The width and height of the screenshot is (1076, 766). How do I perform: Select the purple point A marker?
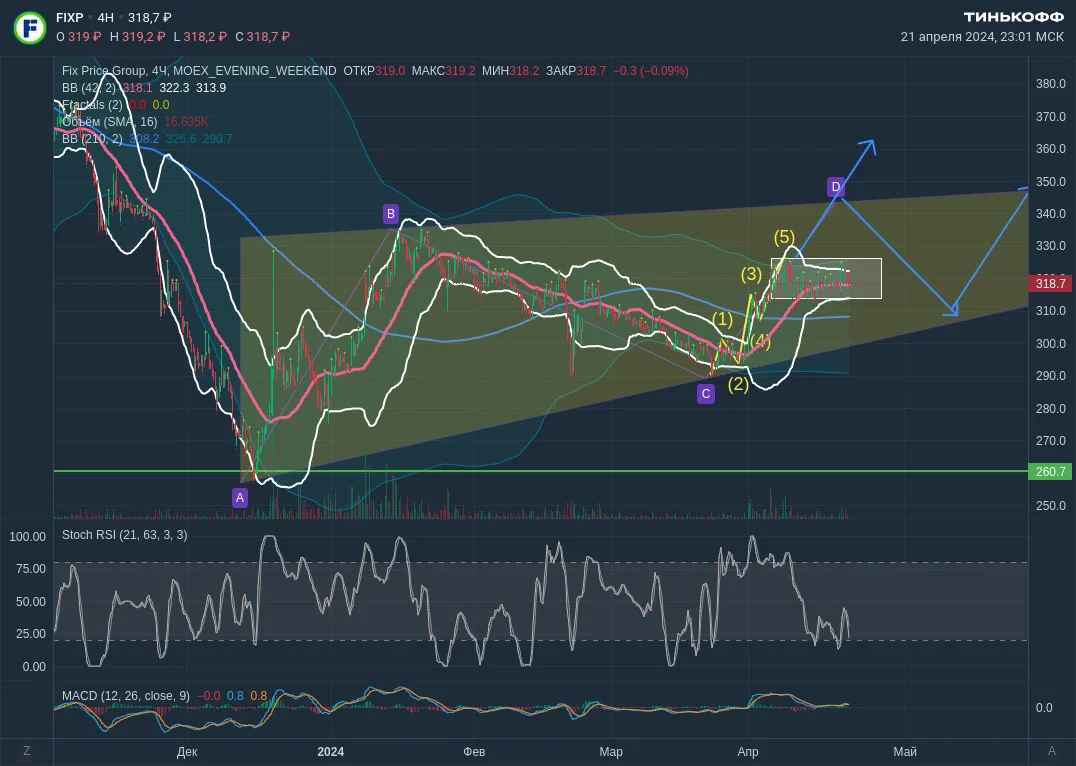pyautogui.click(x=239, y=498)
